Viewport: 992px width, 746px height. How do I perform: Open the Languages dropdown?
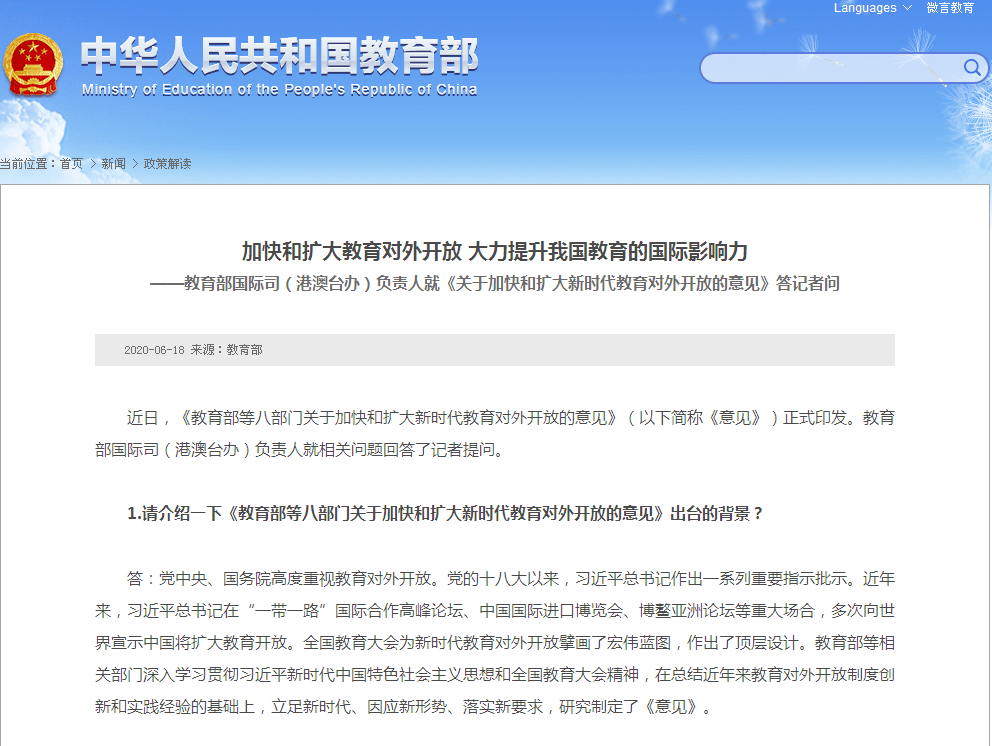point(865,8)
